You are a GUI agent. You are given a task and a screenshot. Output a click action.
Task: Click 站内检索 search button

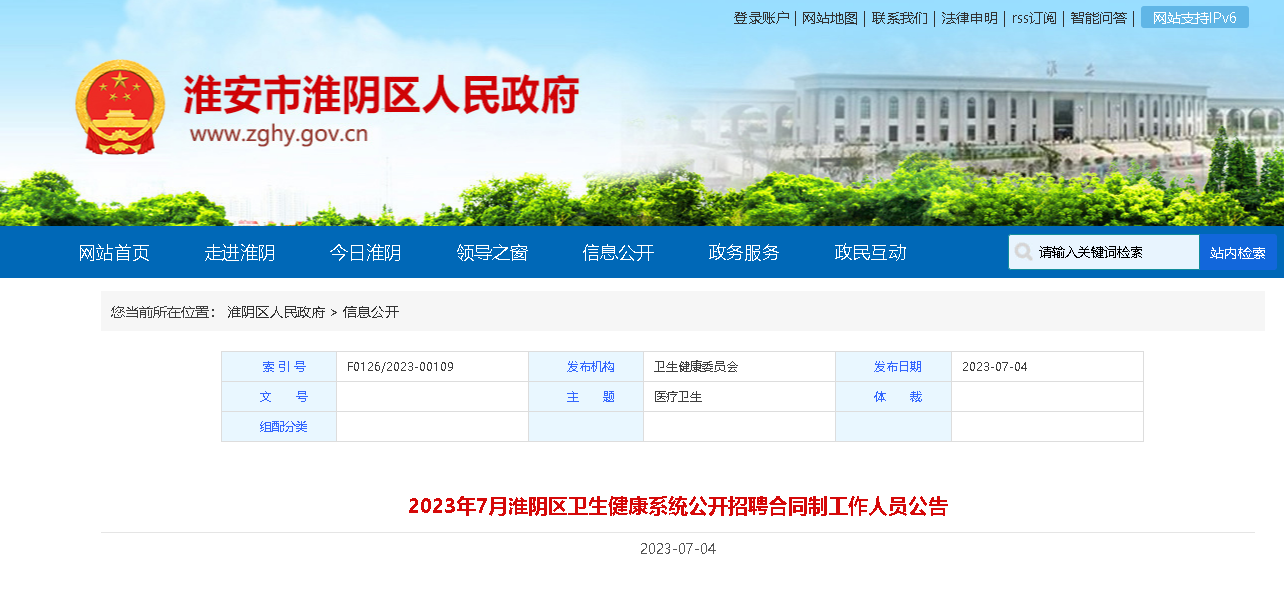pyautogui.click(x=1238, y=253)
